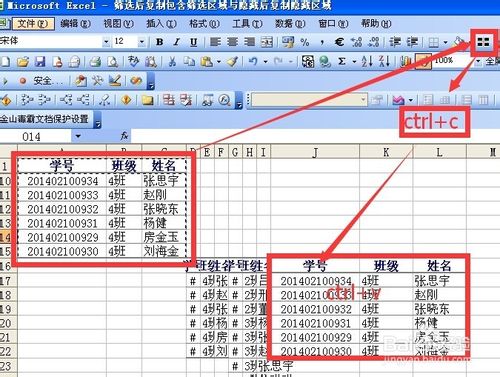
Task: Select column J header
Action: click(315, 152)
